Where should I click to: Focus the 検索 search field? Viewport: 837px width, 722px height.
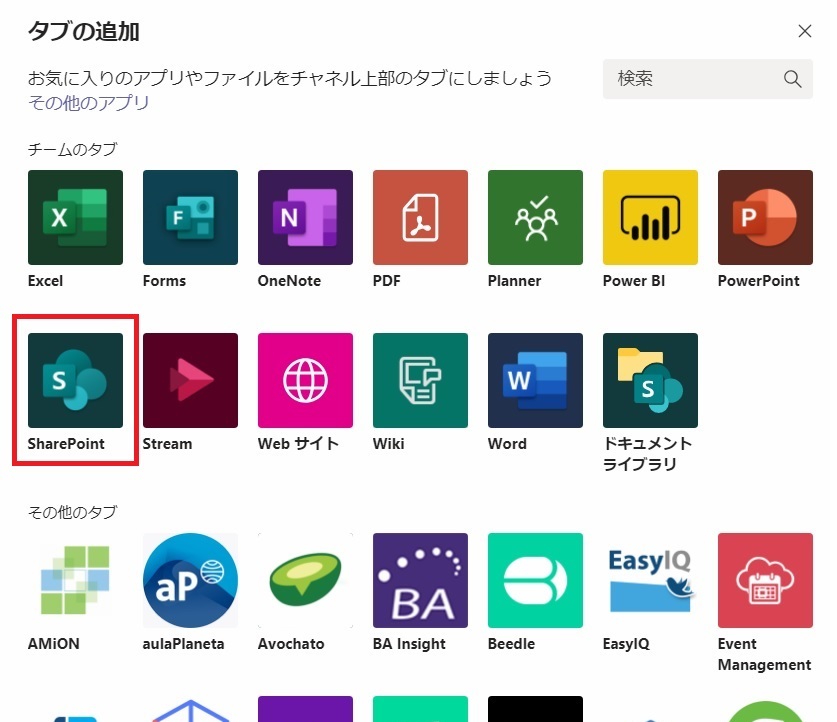[x=708, y=79]
